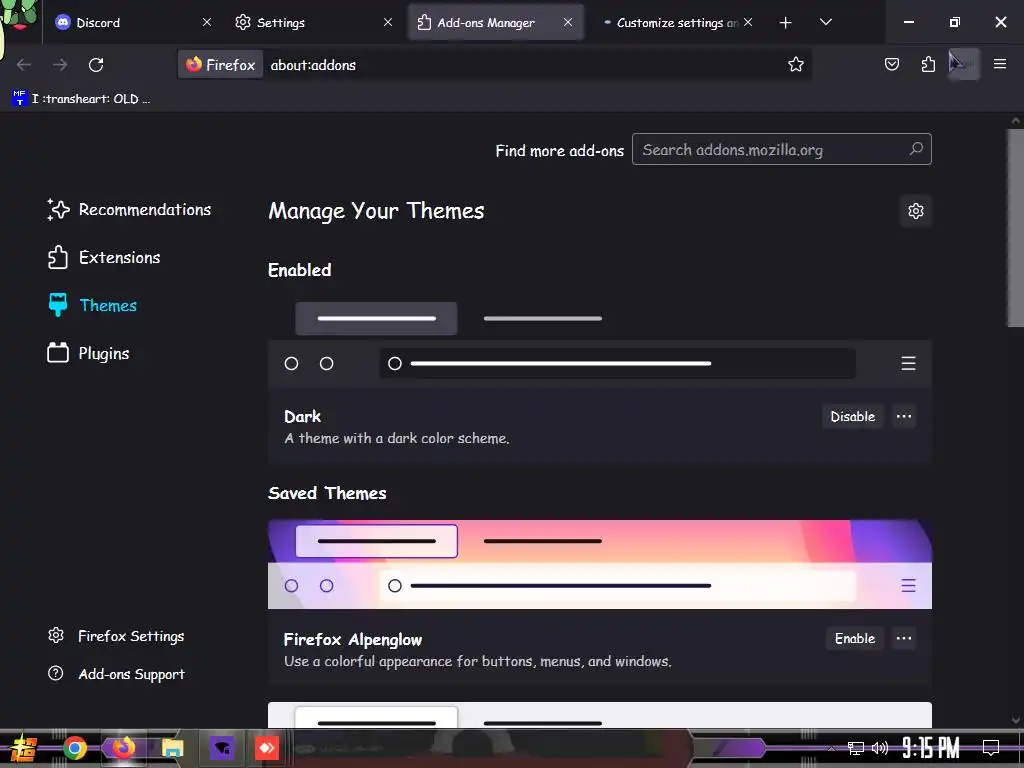
Task: Close the Add-ons Manager tab
Action: click(568, 22)
